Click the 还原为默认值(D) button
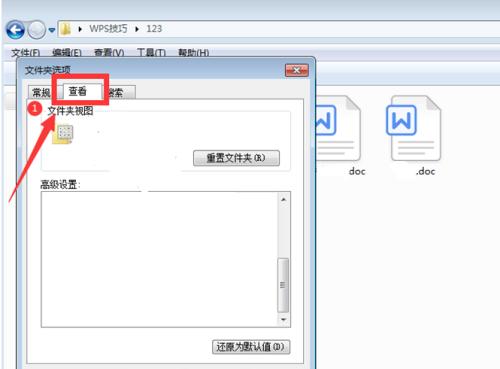The width and height of the screenshot is (500, 369). 251,347
